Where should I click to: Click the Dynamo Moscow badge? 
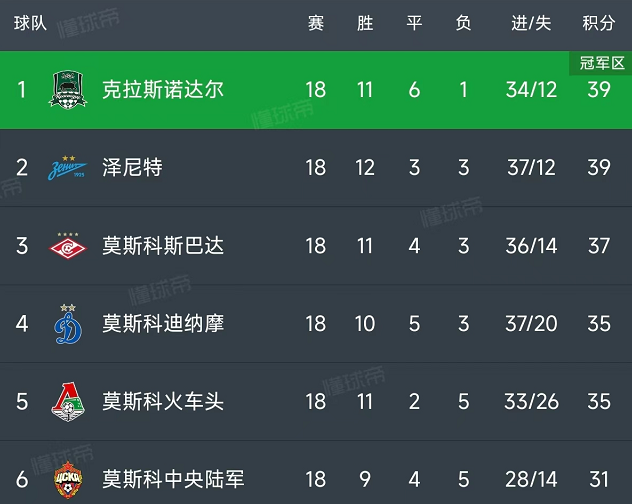coord(68,324)
